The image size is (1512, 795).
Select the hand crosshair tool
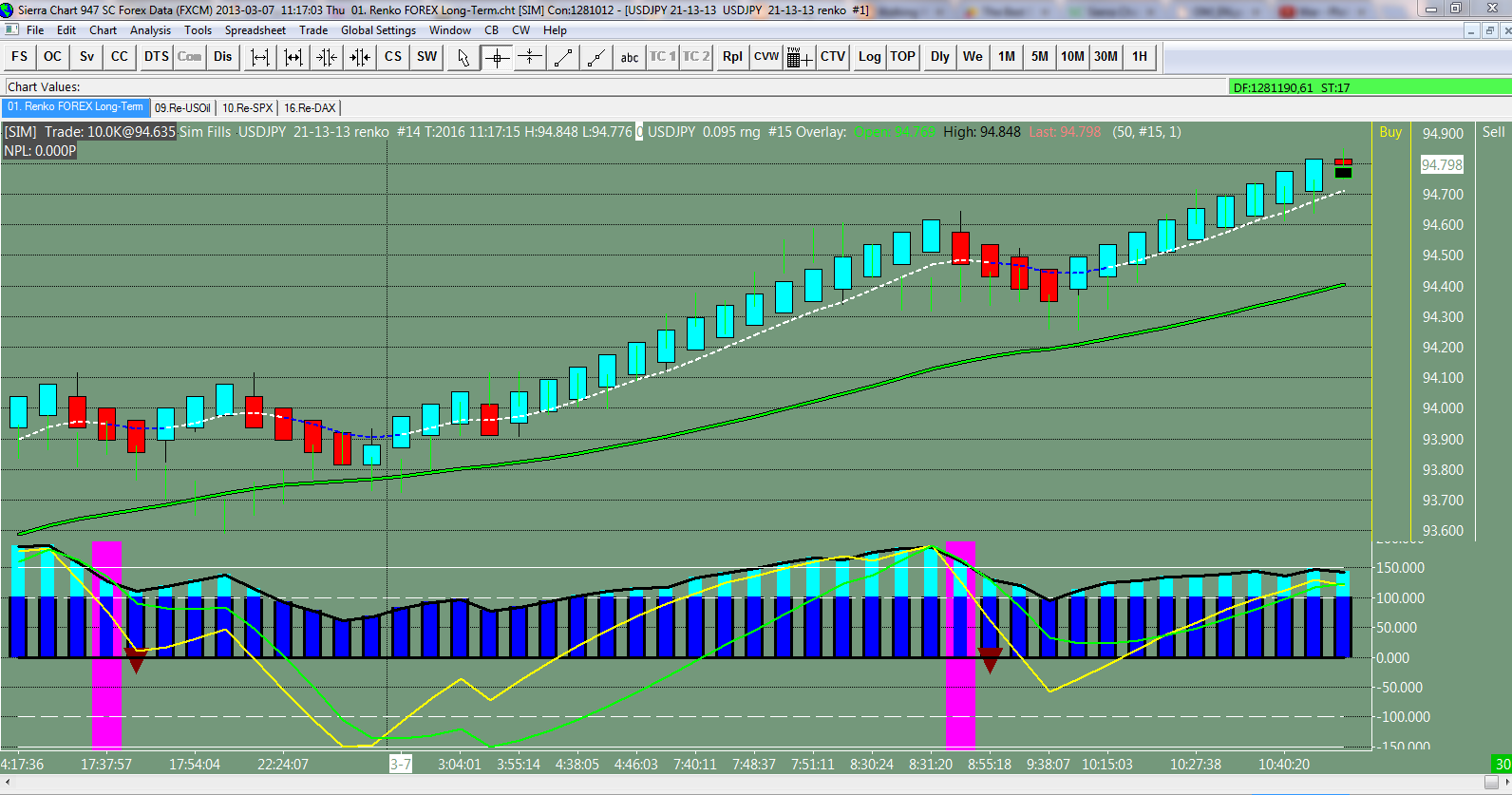point(530,57)
